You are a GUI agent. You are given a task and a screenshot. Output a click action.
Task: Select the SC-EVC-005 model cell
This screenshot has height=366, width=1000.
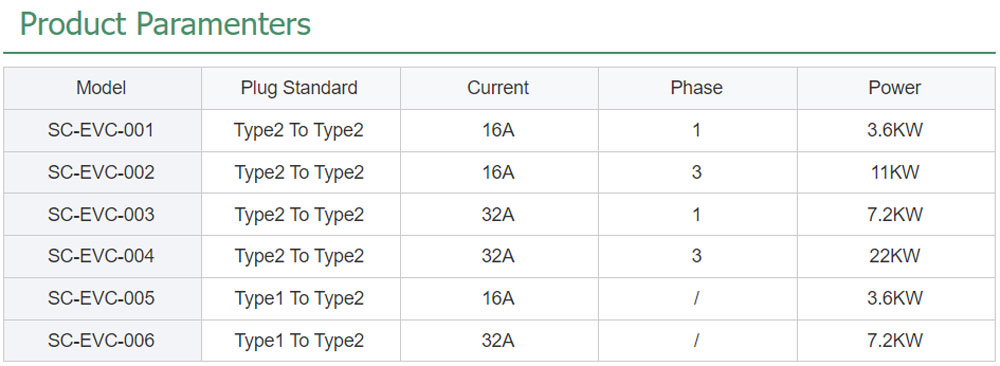(101, 298)
